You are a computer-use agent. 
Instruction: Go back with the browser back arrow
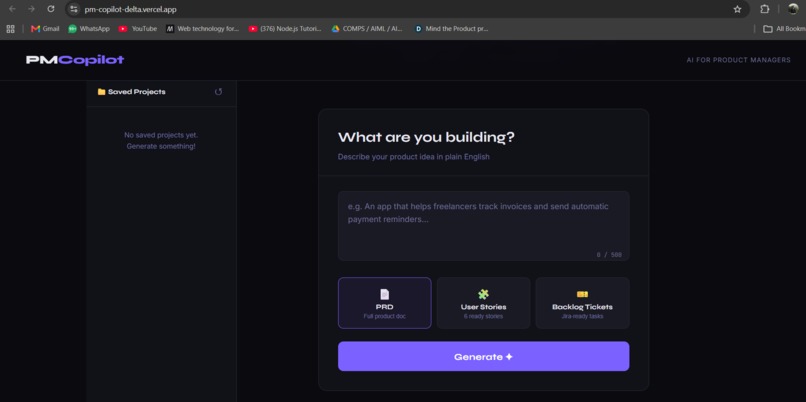coord(12,9)
